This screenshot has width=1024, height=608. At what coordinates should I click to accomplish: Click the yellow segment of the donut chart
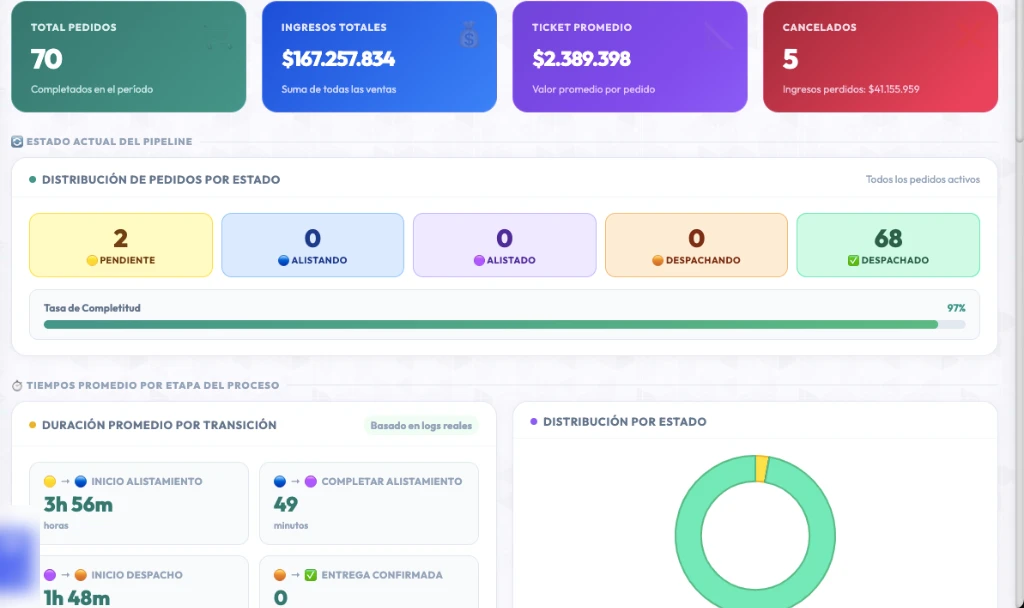pyautogui.click(x=761, y=469)
